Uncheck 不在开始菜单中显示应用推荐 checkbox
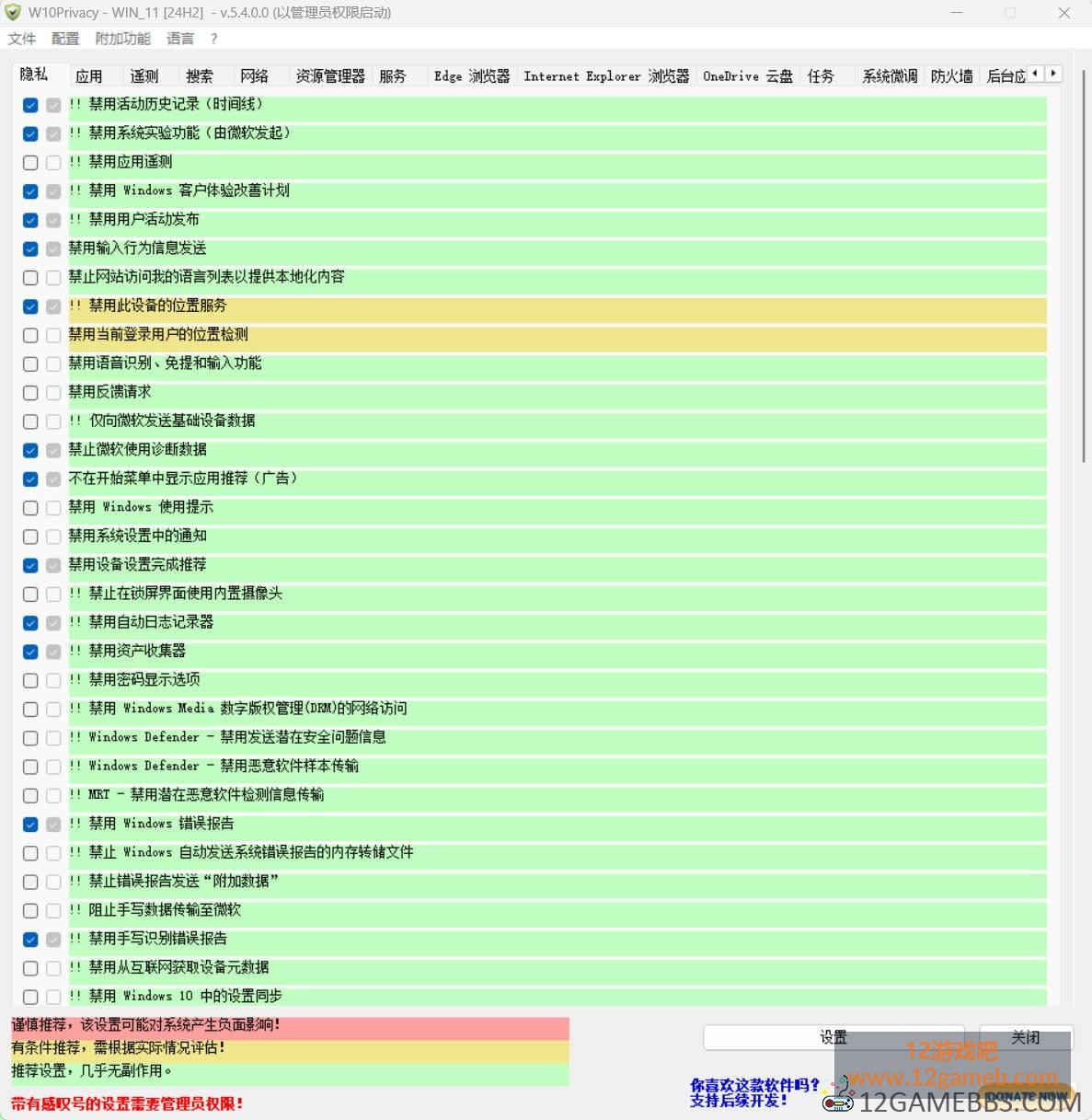This screenshot has width=1092, height=1120. pyautogui.click(x=30, y=479)
